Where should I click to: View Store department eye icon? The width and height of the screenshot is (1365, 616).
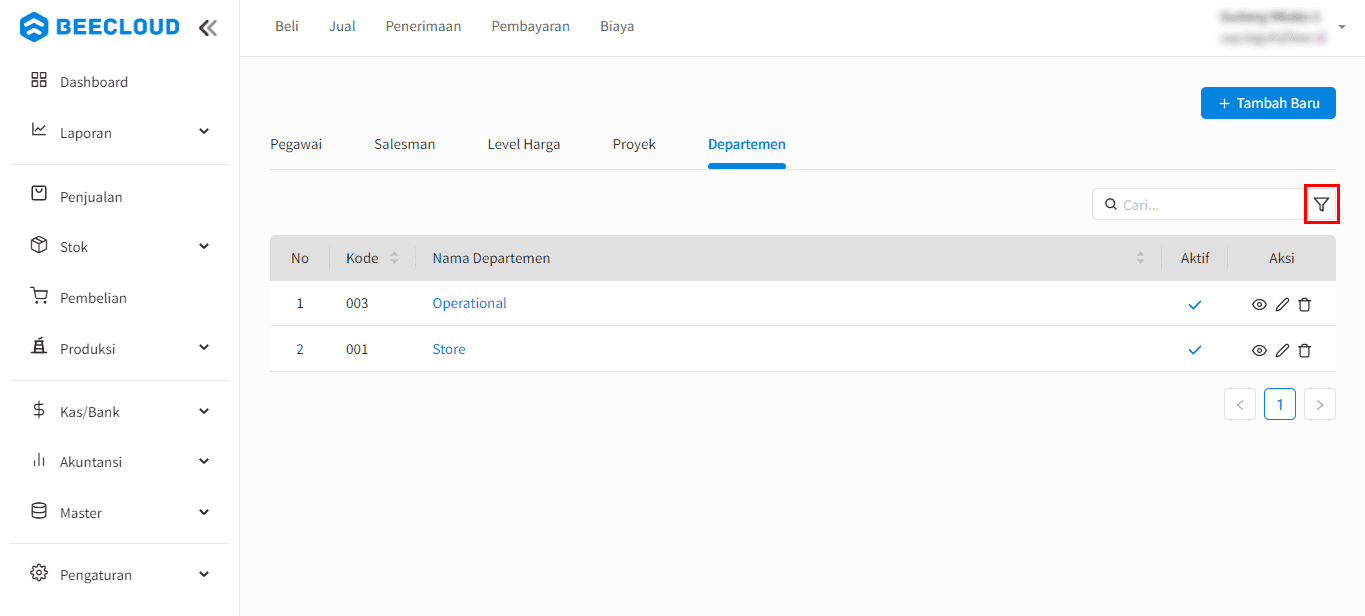point(1259,350)
